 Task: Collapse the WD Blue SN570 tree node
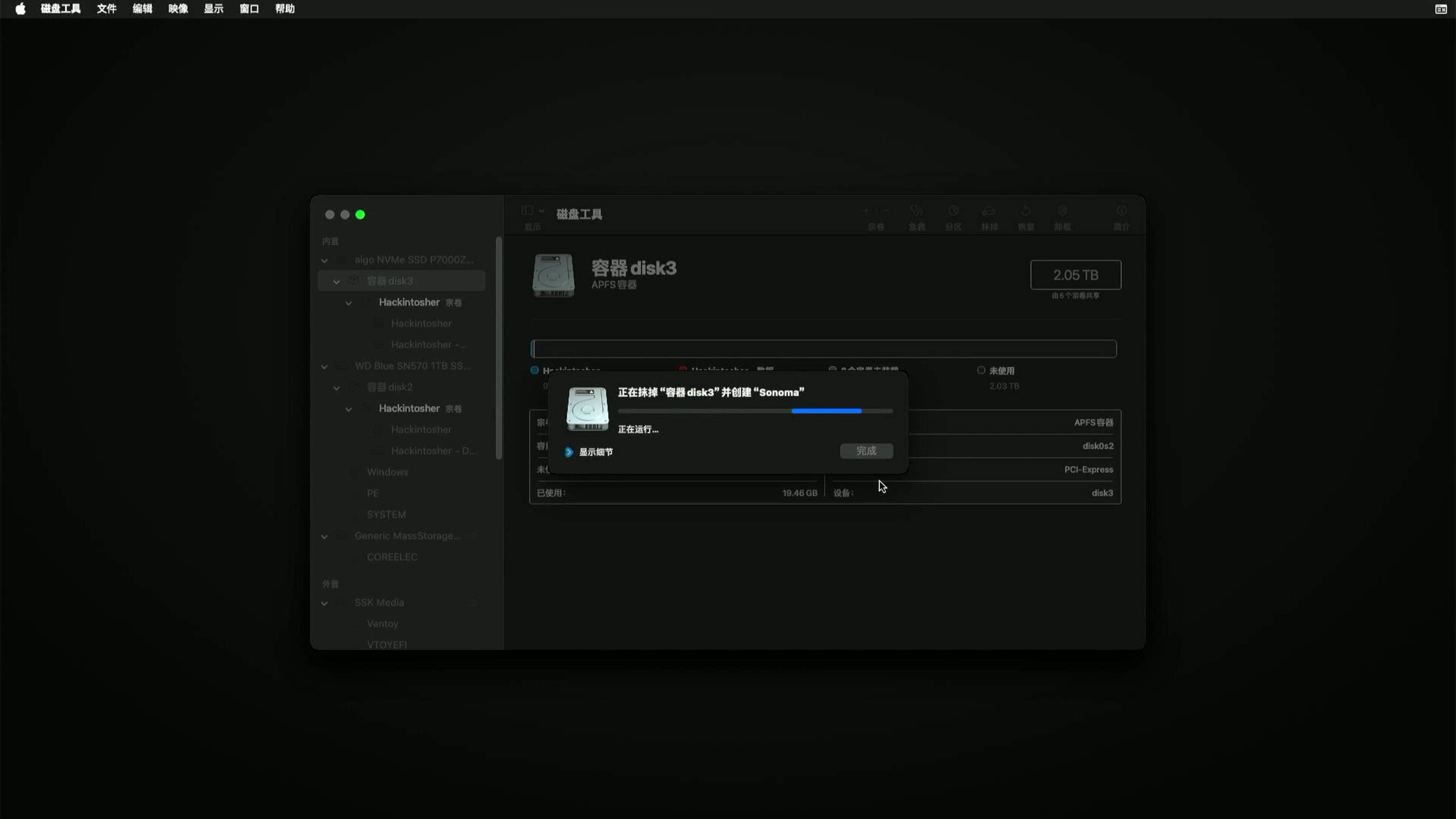point(325,367)
